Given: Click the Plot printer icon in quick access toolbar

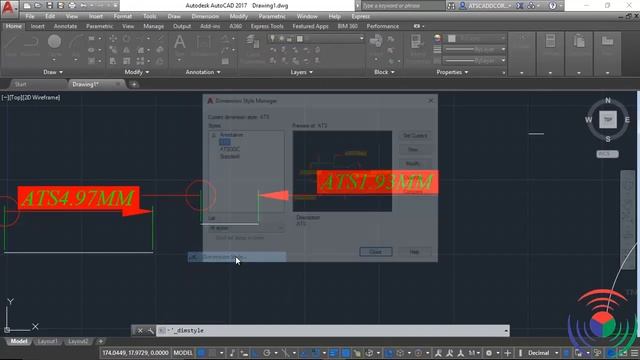Looking at the screenshot, I should pyautogui.click(x=72, y=6).
